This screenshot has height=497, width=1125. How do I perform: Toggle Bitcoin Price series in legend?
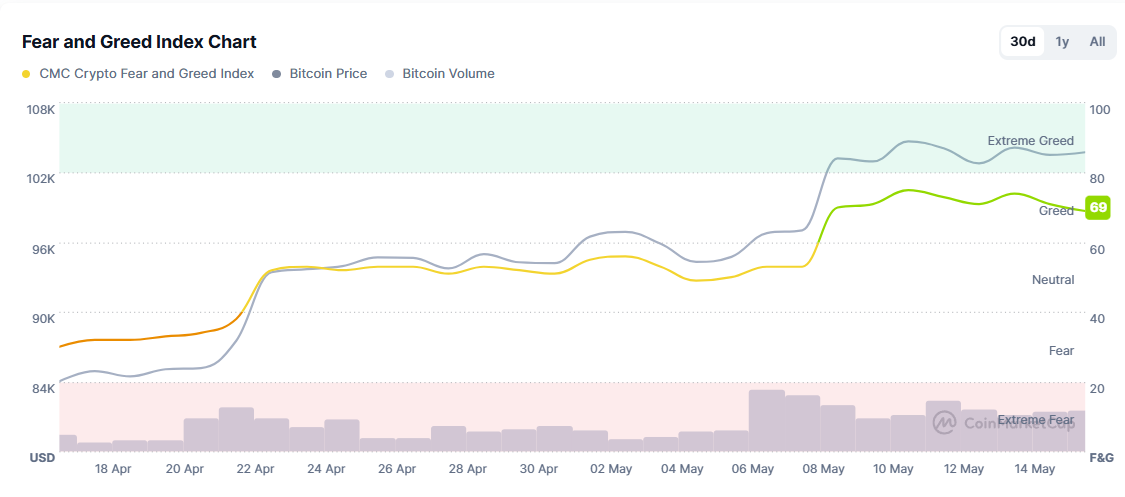(328, 74)
